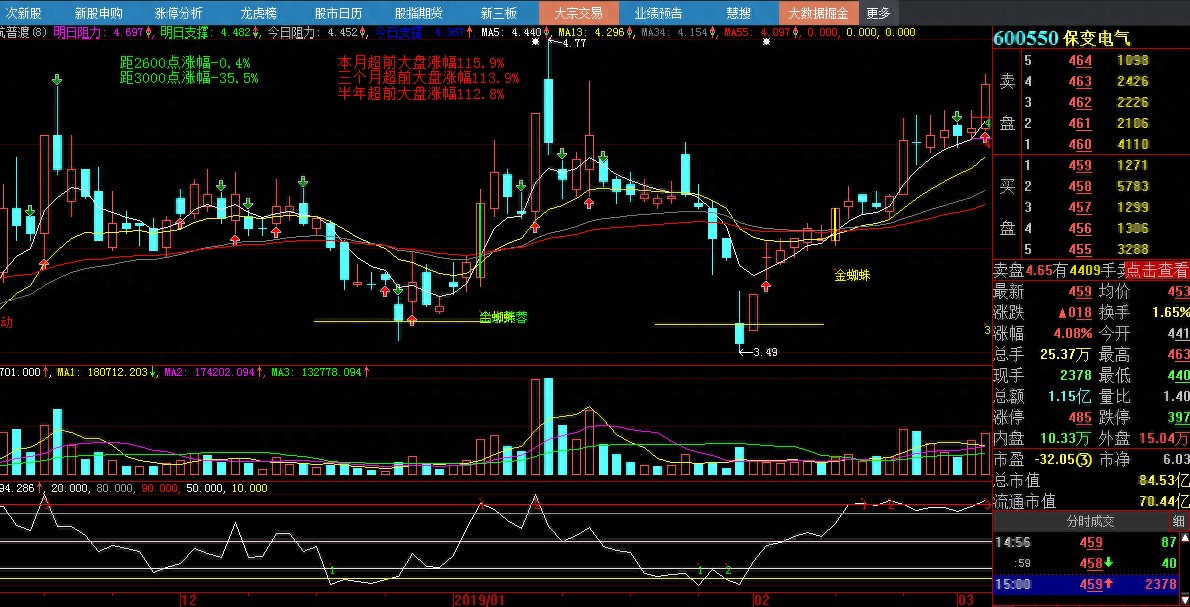Click the MA5 value arrow indicator
1190x607 pixels.
547,33
